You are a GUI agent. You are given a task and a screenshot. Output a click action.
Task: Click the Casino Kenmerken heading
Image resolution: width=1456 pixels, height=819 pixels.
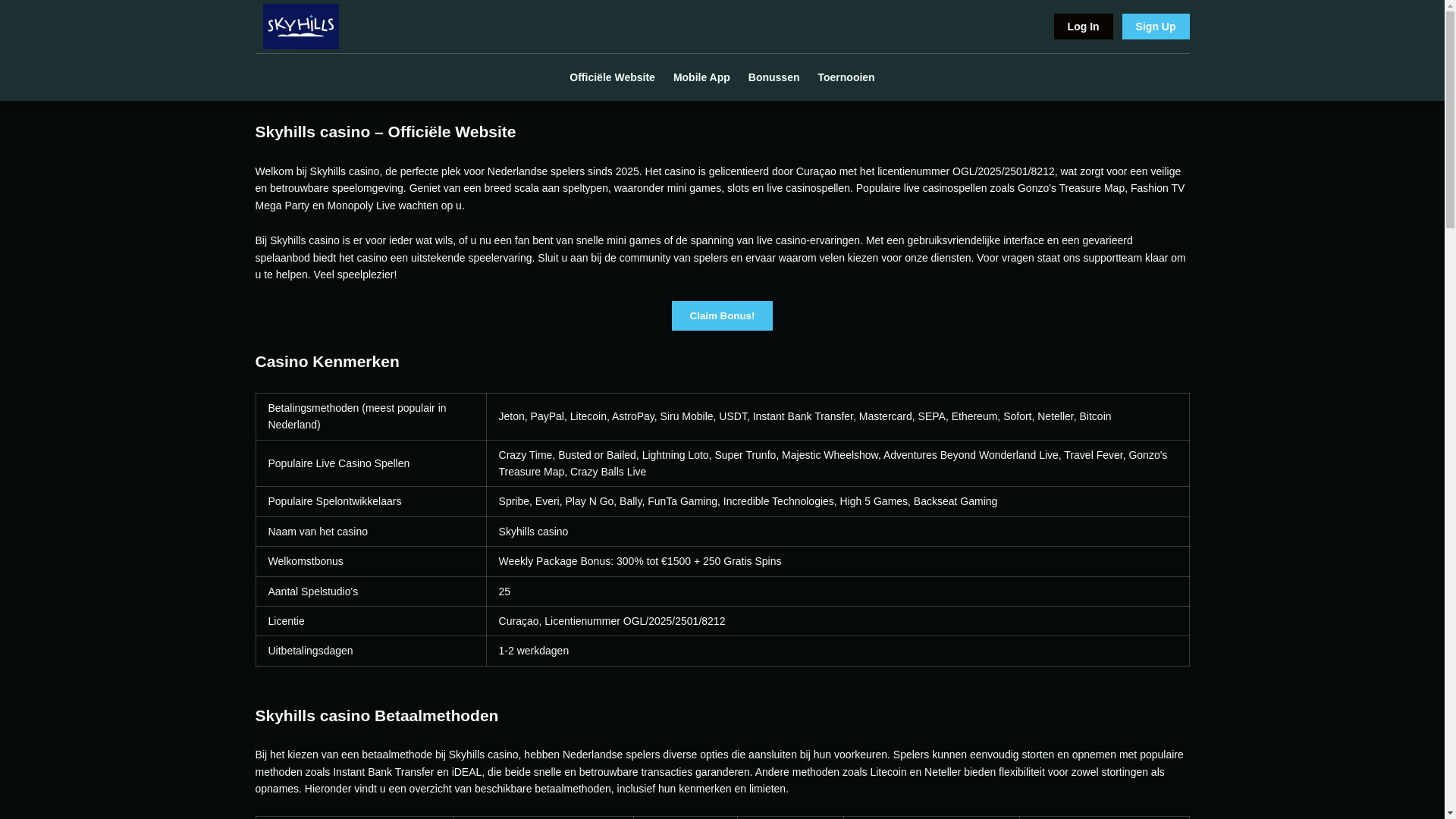(327, 362)
